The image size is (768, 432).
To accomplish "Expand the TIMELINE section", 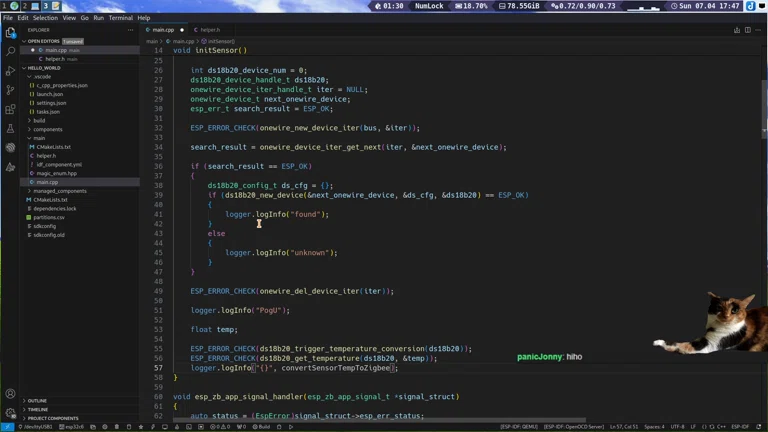I will click(x=38, y=409).
